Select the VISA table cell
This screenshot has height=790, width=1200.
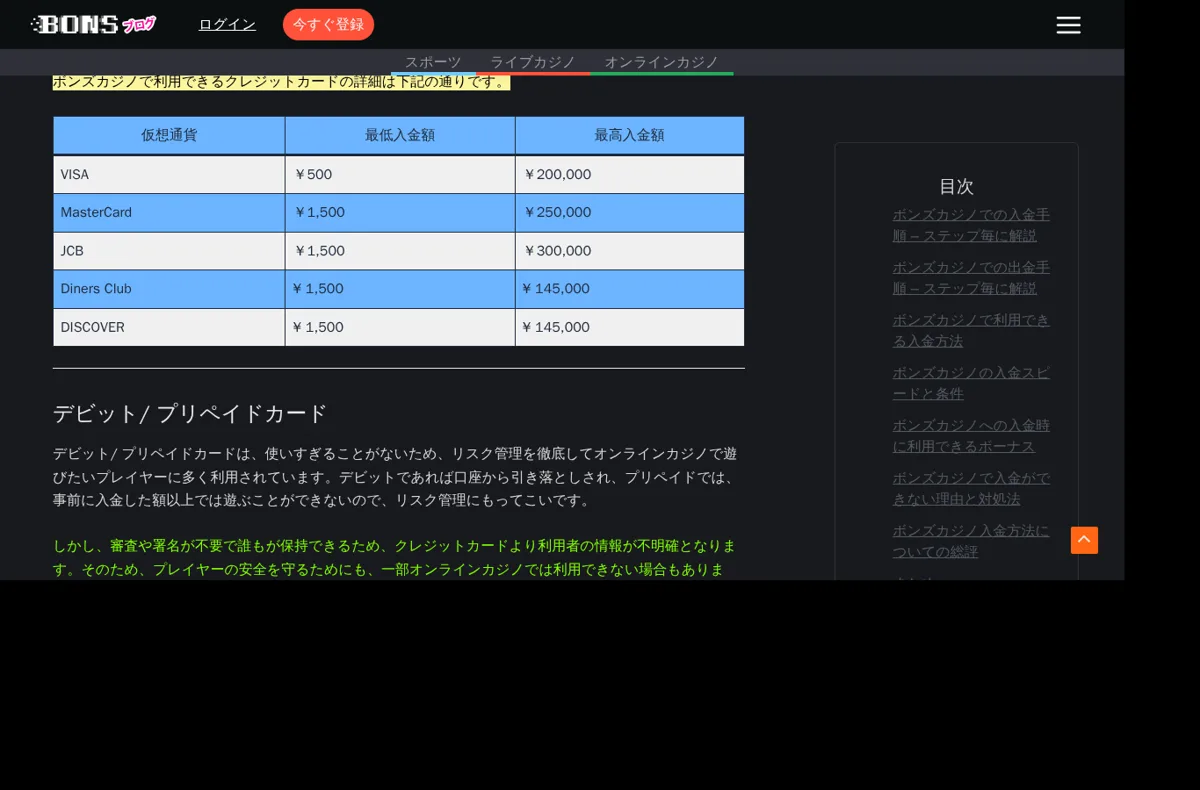click(169, 174)
